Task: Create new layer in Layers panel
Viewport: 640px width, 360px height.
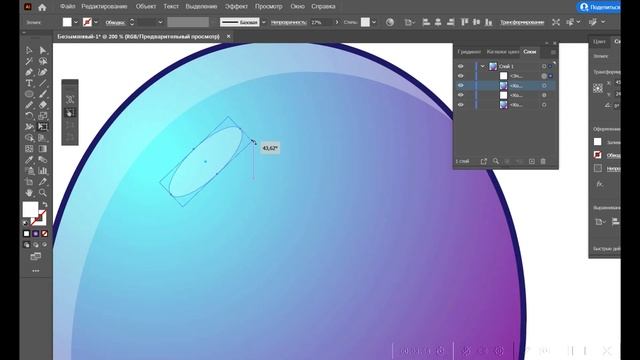Action: 531,161
